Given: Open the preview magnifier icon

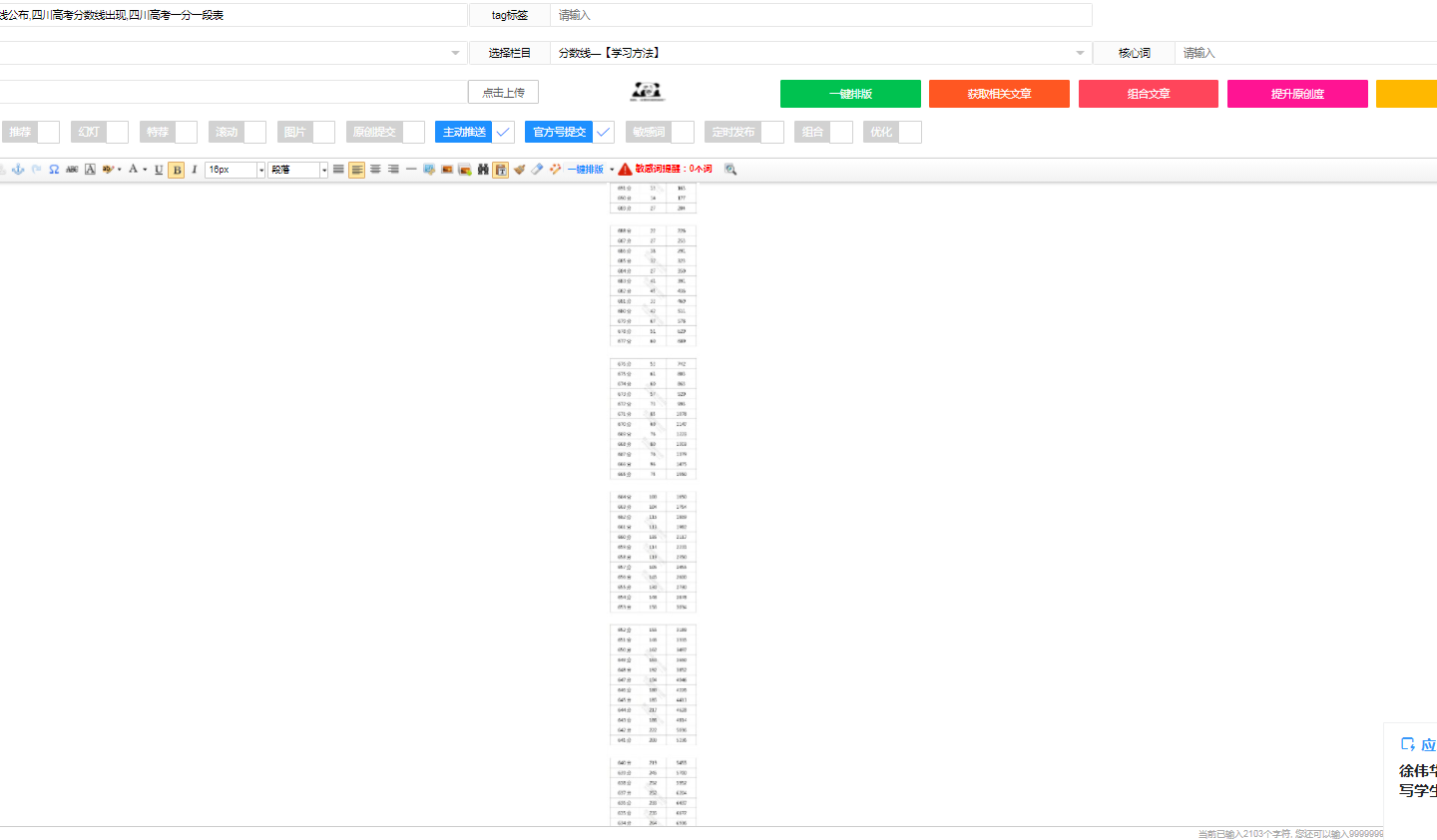Looking at the screenshot, I should click(x=730, y=170).
